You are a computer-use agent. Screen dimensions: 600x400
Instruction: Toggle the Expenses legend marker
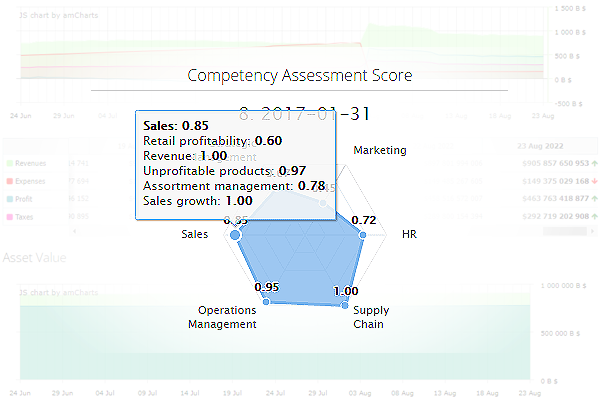pos(10,181)
